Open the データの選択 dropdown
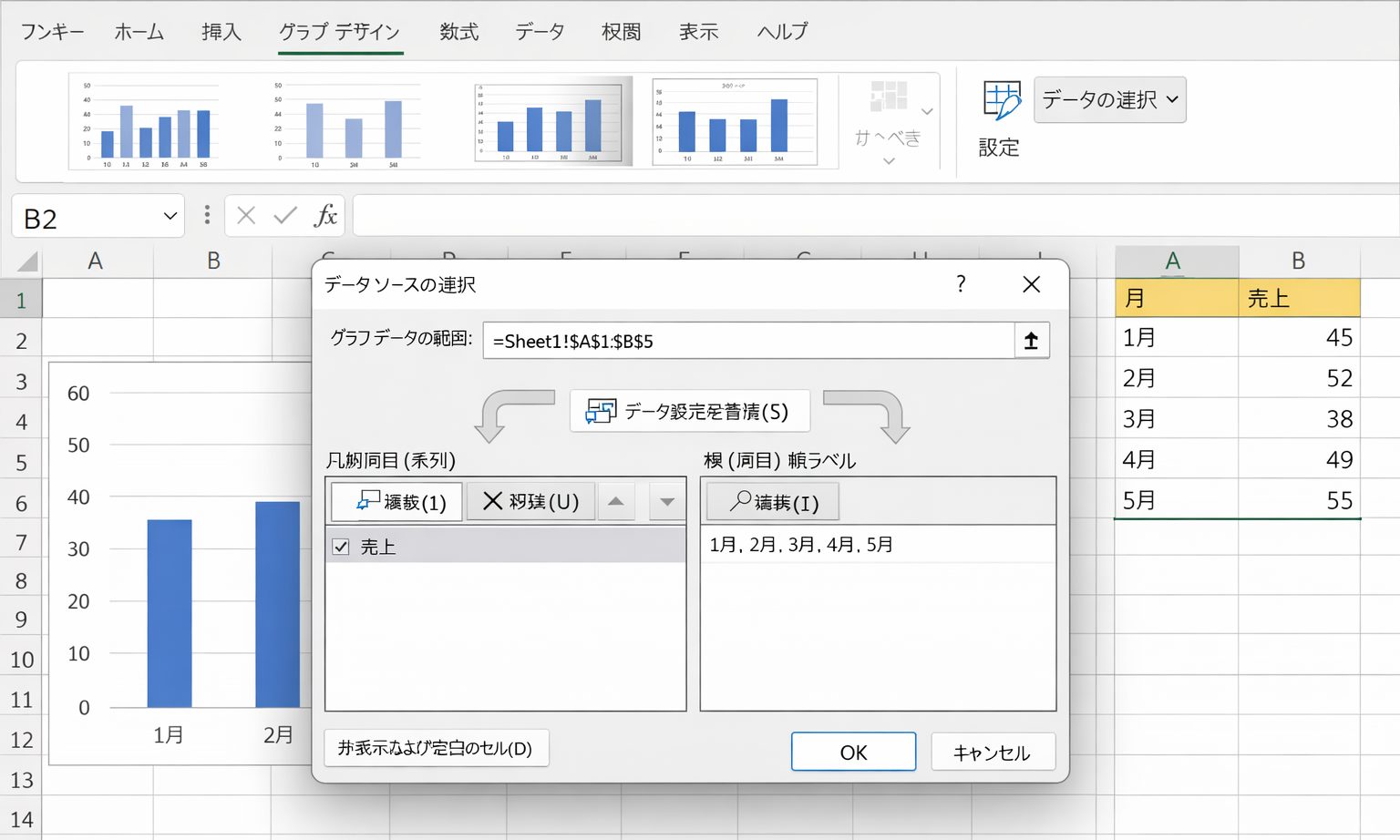Screen dimensions: 1400x840 coord(1109,99)
